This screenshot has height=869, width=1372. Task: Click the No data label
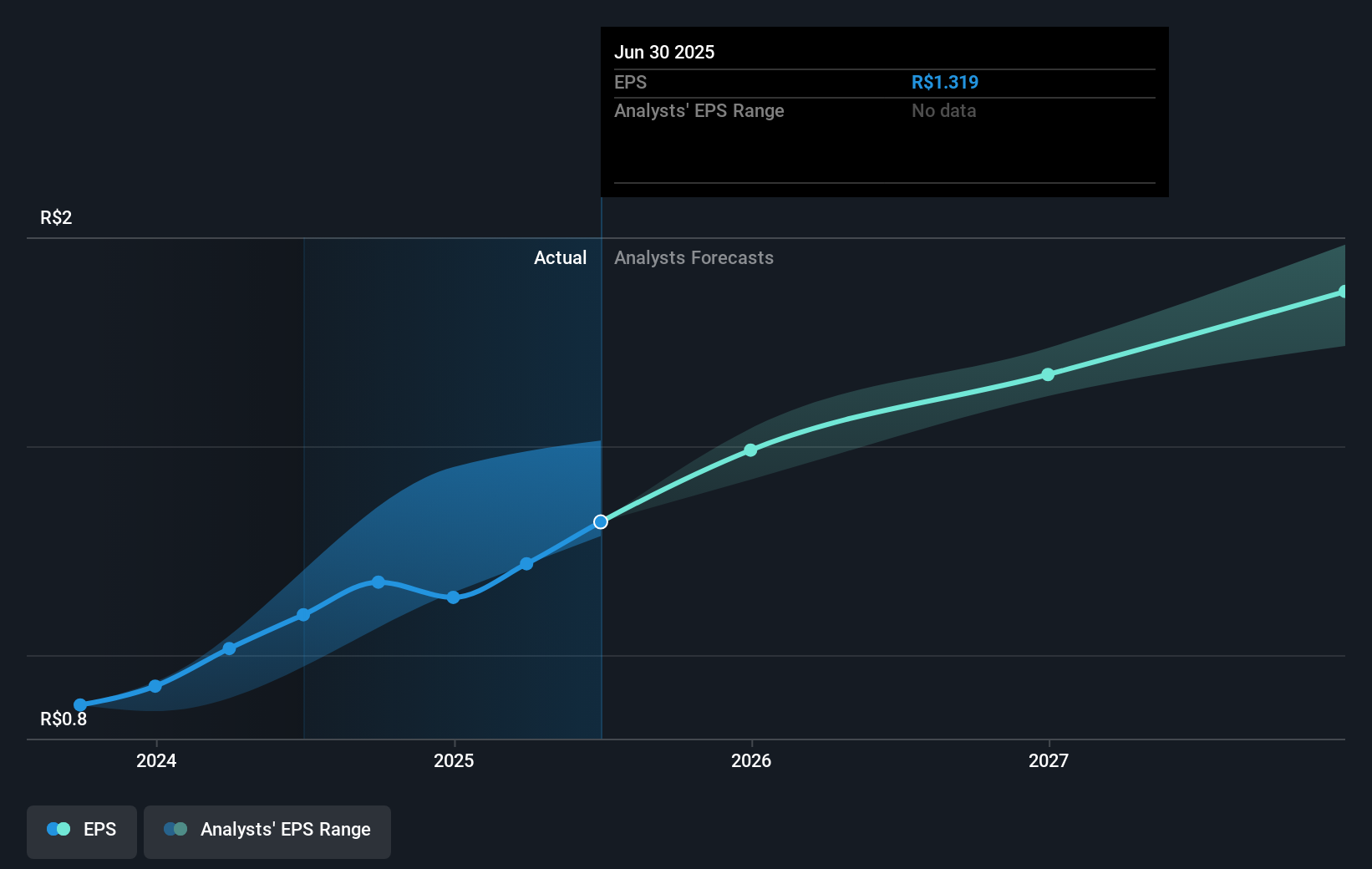coord(943,110)
